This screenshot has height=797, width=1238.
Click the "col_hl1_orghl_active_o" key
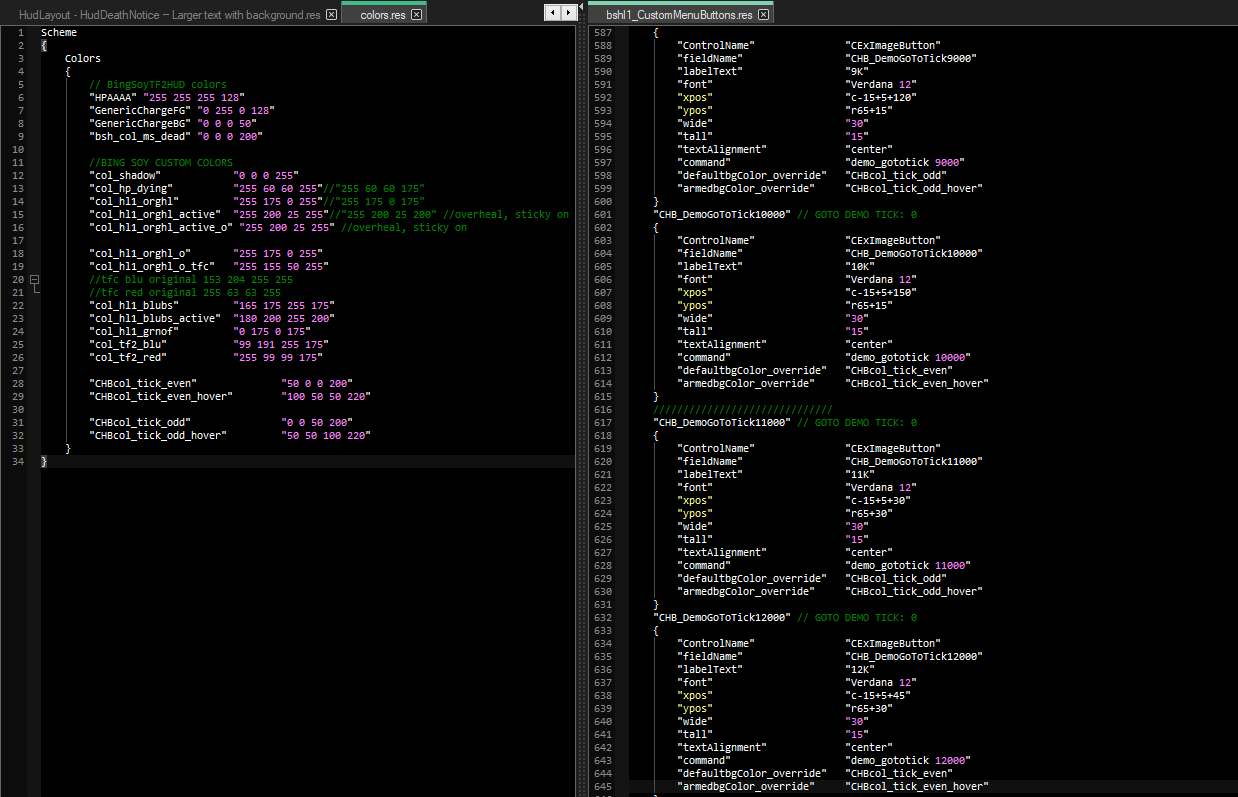click(x=161, y=228)
